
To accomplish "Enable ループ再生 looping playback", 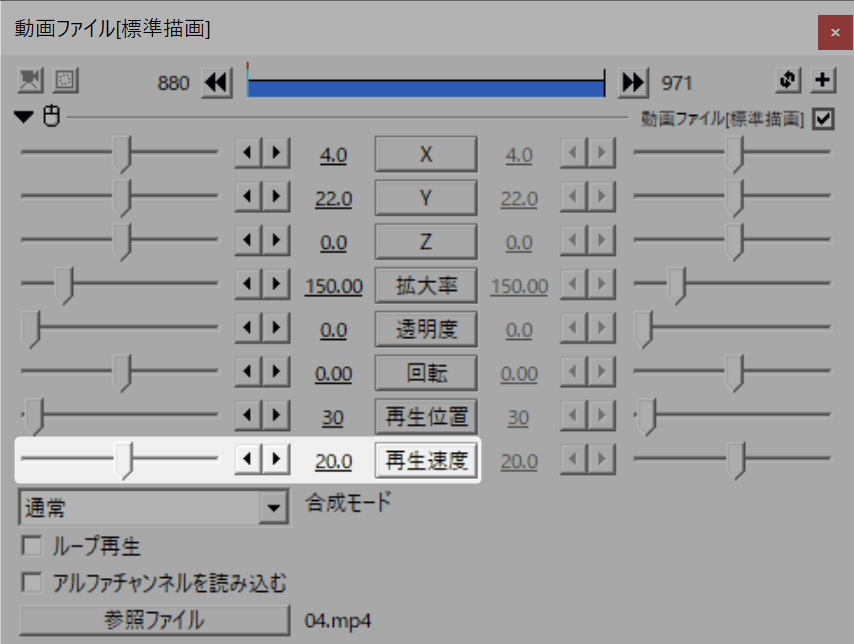I will tap(31, 546).
